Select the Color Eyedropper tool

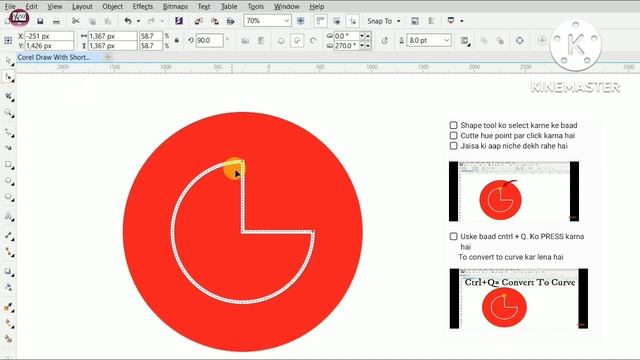tap(8, 307)
